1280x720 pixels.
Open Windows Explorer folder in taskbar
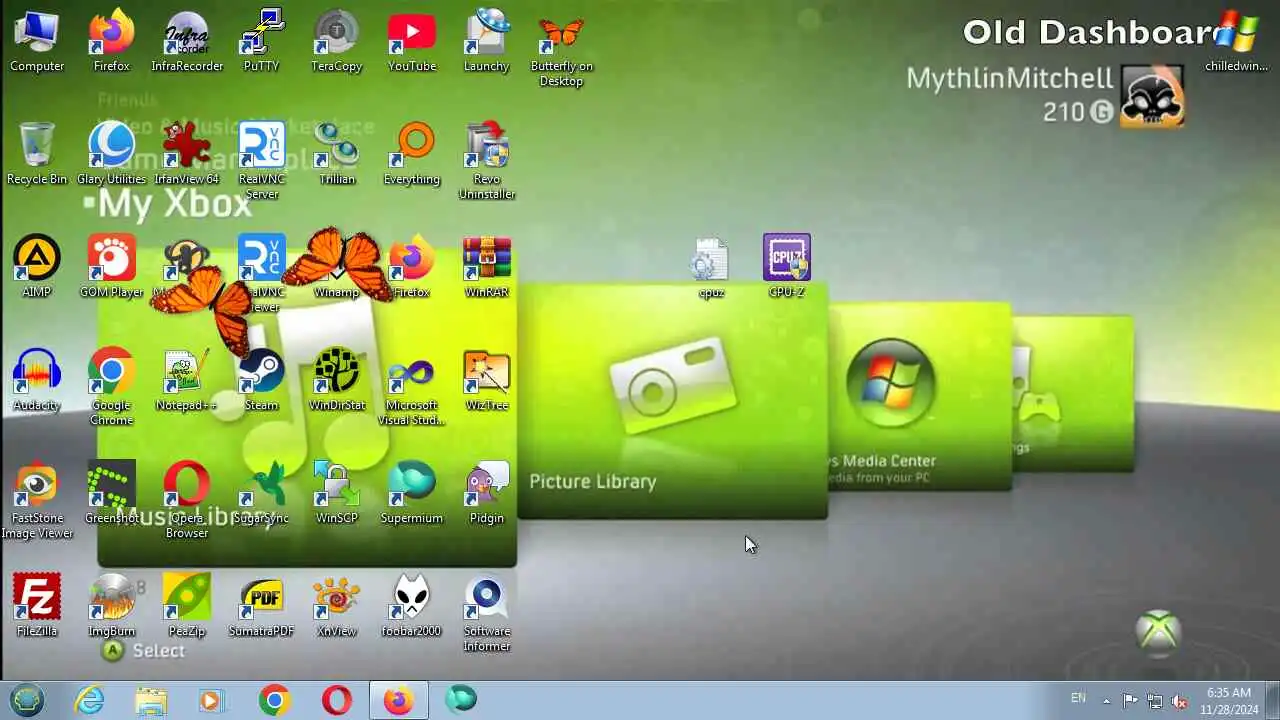click(x=151, y=700)
